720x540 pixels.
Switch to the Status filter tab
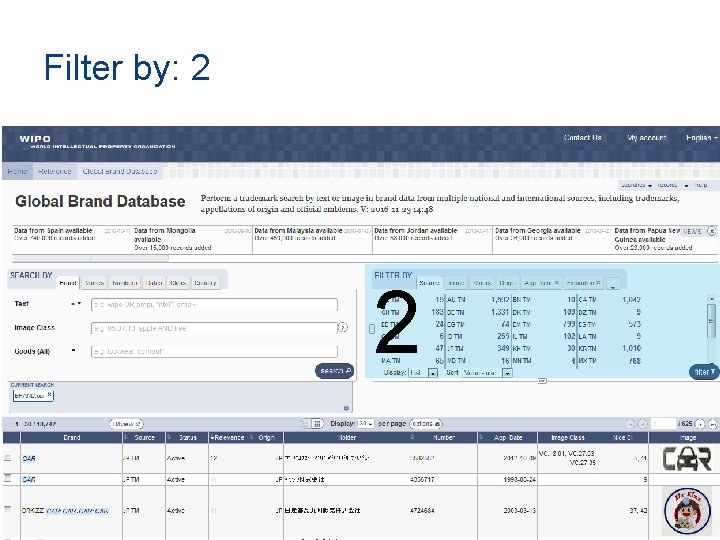482,283
